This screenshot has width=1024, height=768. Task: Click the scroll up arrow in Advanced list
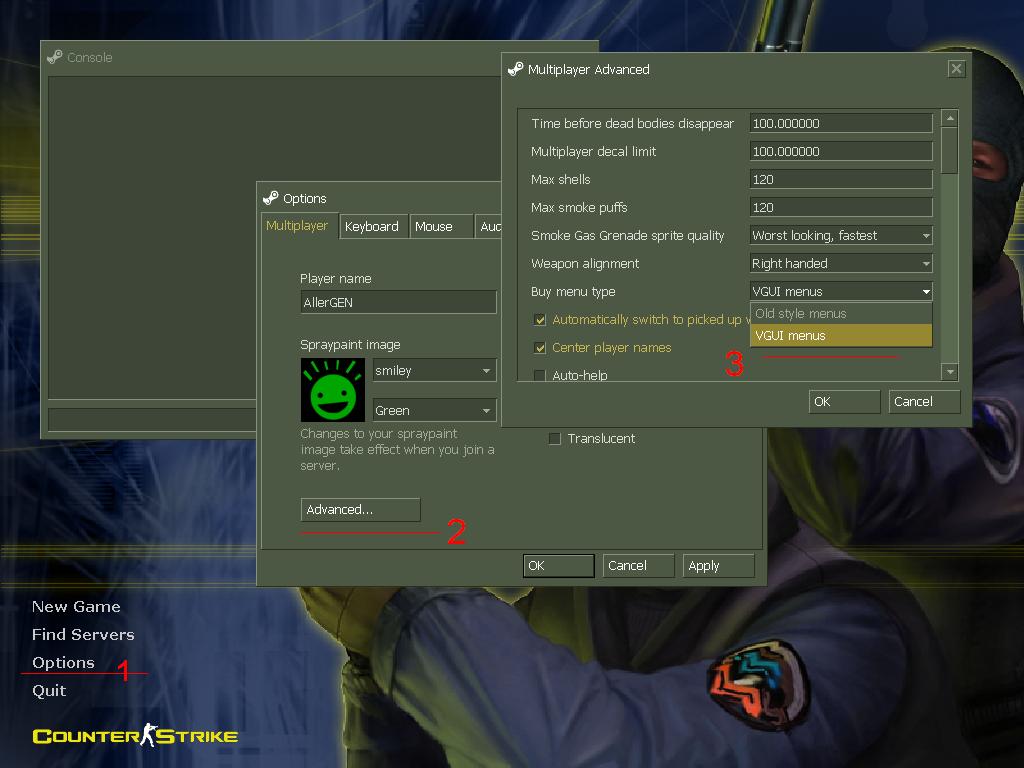(950, 118)
